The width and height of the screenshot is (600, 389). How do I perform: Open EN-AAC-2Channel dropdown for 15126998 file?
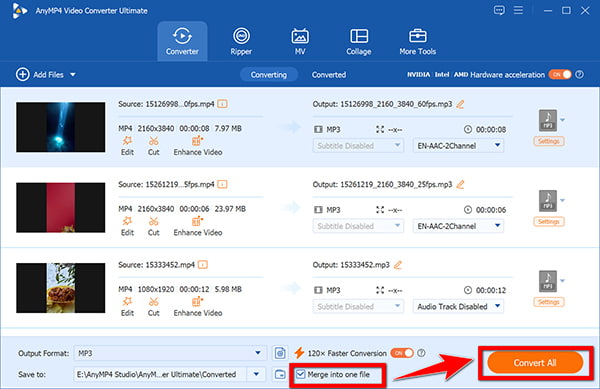point(458,146)
